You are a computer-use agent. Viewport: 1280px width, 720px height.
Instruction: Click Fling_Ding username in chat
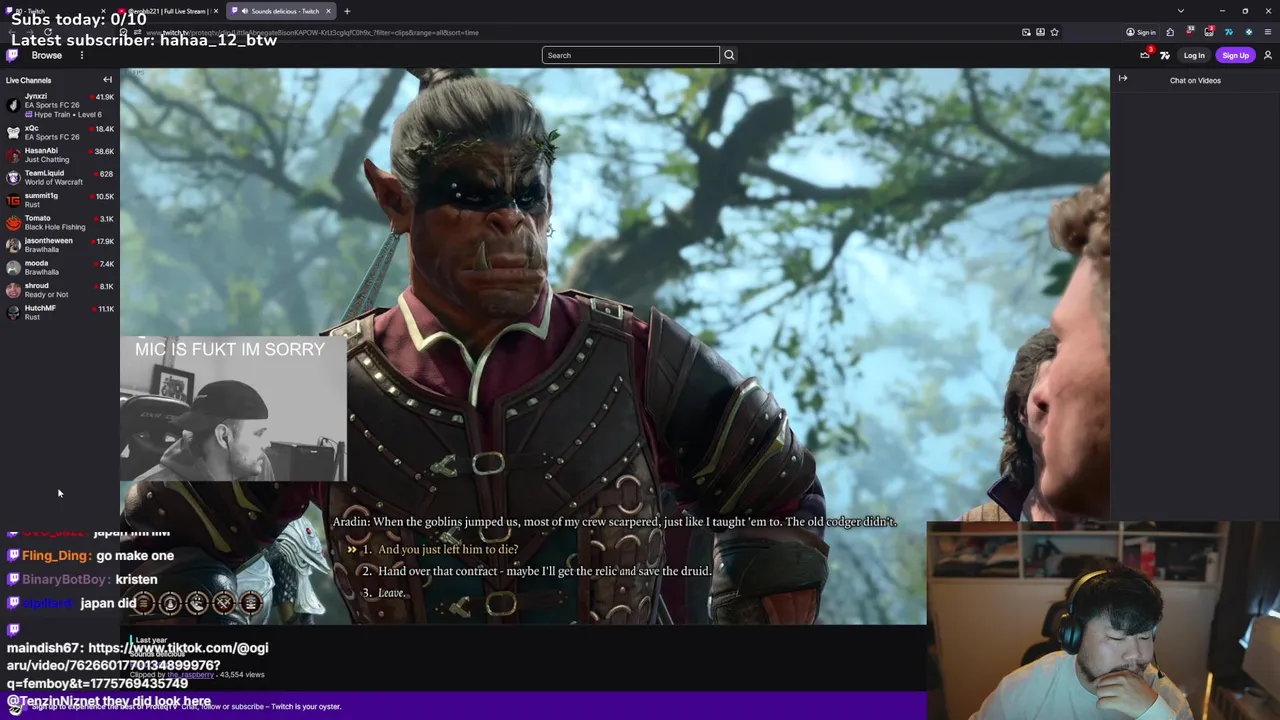tap(56, 555)
